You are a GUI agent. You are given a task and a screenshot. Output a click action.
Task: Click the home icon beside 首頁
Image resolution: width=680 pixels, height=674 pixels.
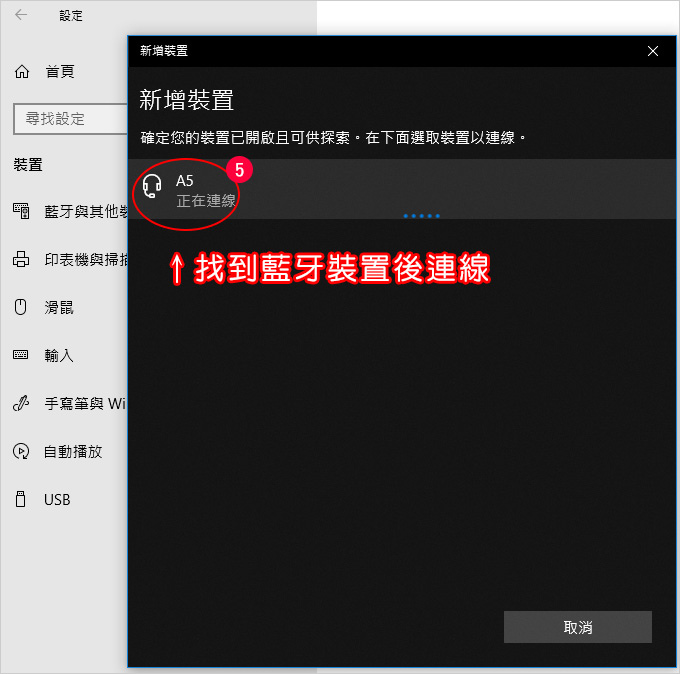tap(22, 72)
